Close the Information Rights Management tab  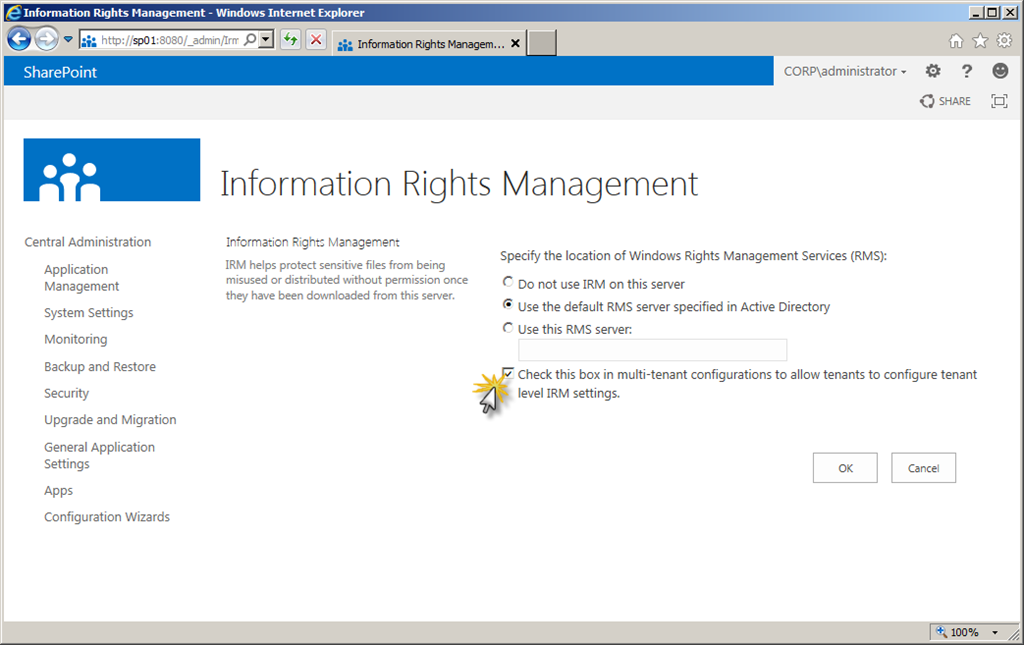coord(515,43)
